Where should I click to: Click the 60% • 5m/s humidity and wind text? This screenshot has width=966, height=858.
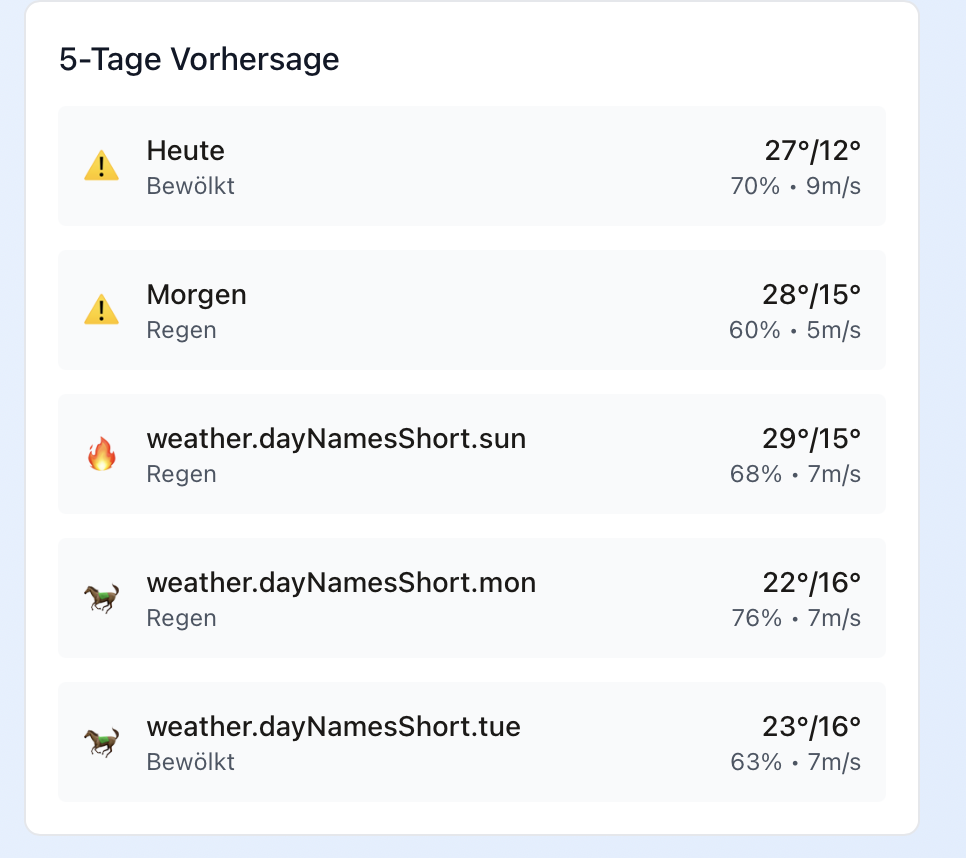pos(795,330)
